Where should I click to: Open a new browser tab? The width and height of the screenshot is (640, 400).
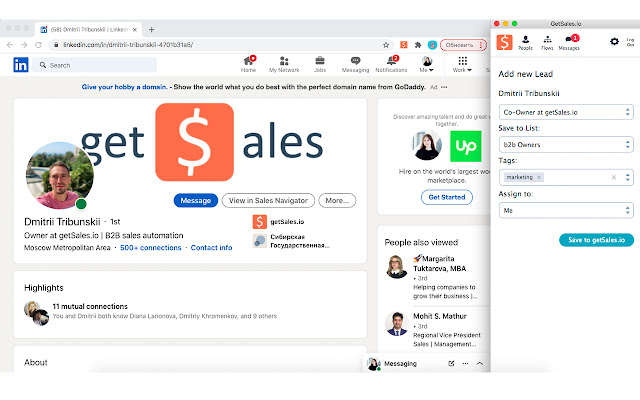click(151, 29)
